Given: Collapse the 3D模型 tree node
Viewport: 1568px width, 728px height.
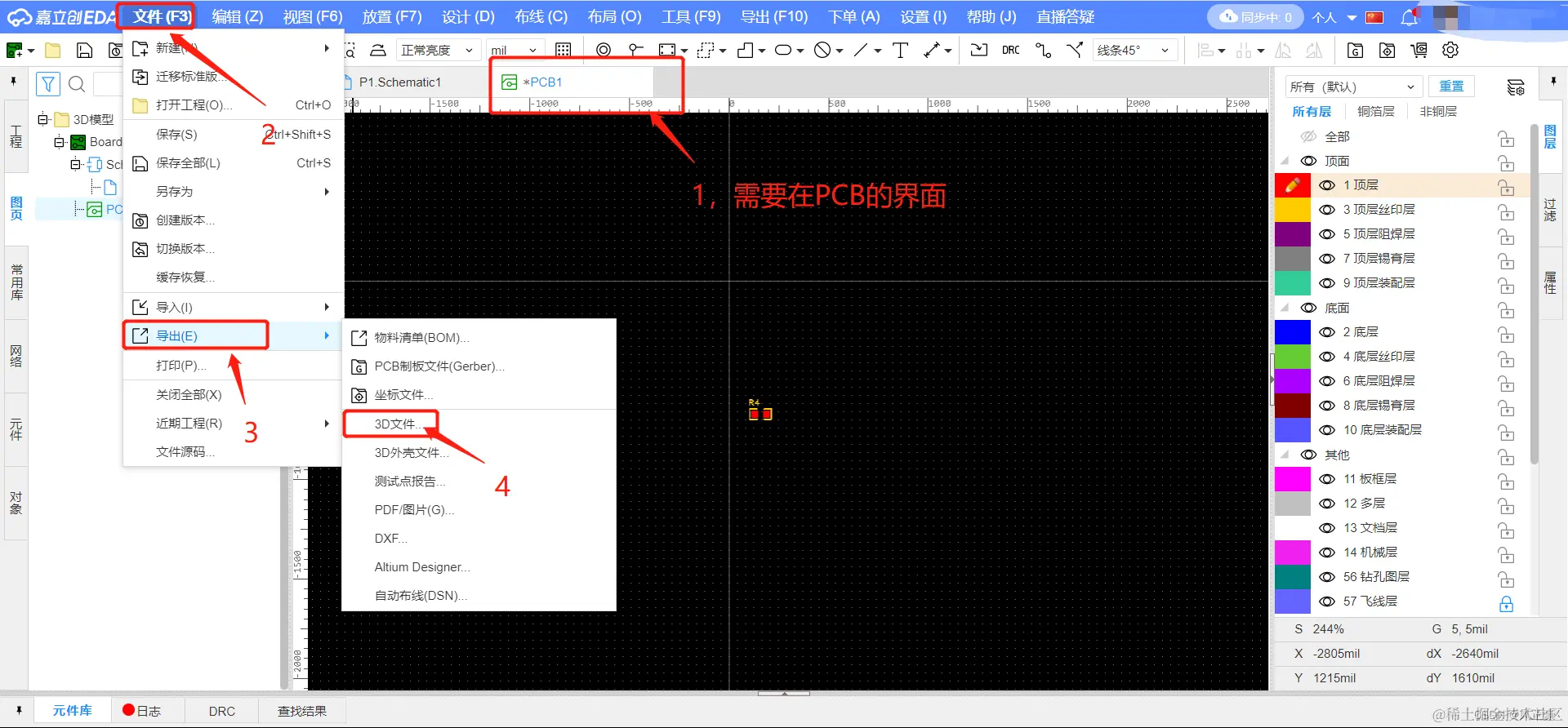Looking at the screenshot, I should (42, 119).
